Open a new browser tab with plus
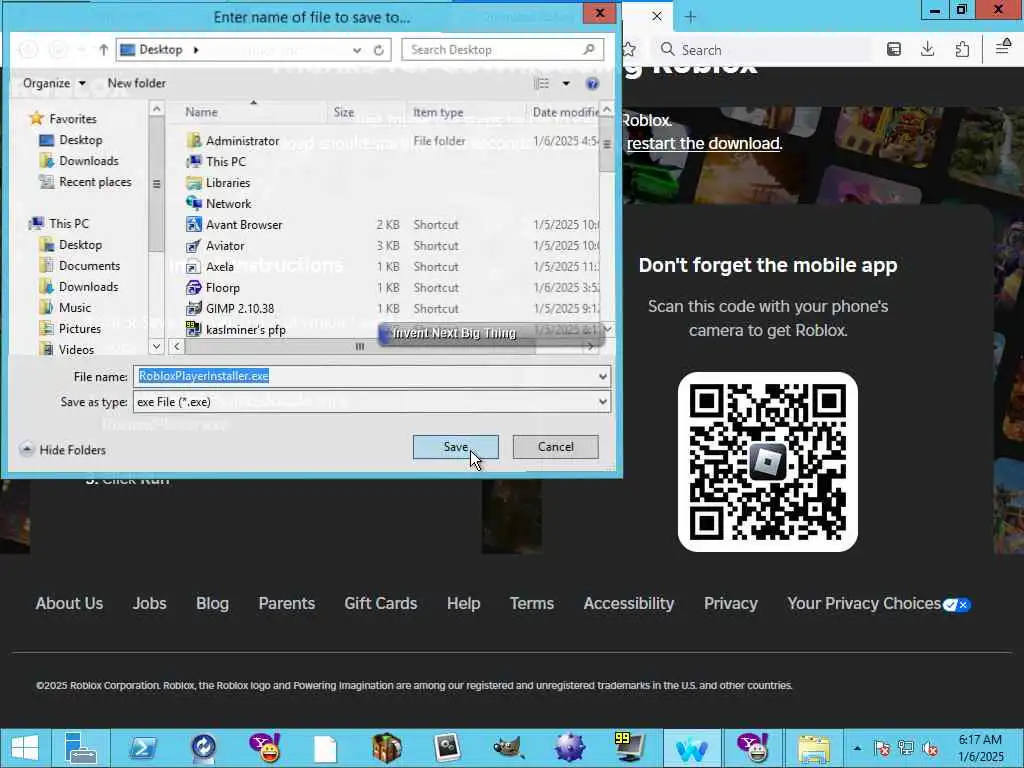 tap(690, 17)
